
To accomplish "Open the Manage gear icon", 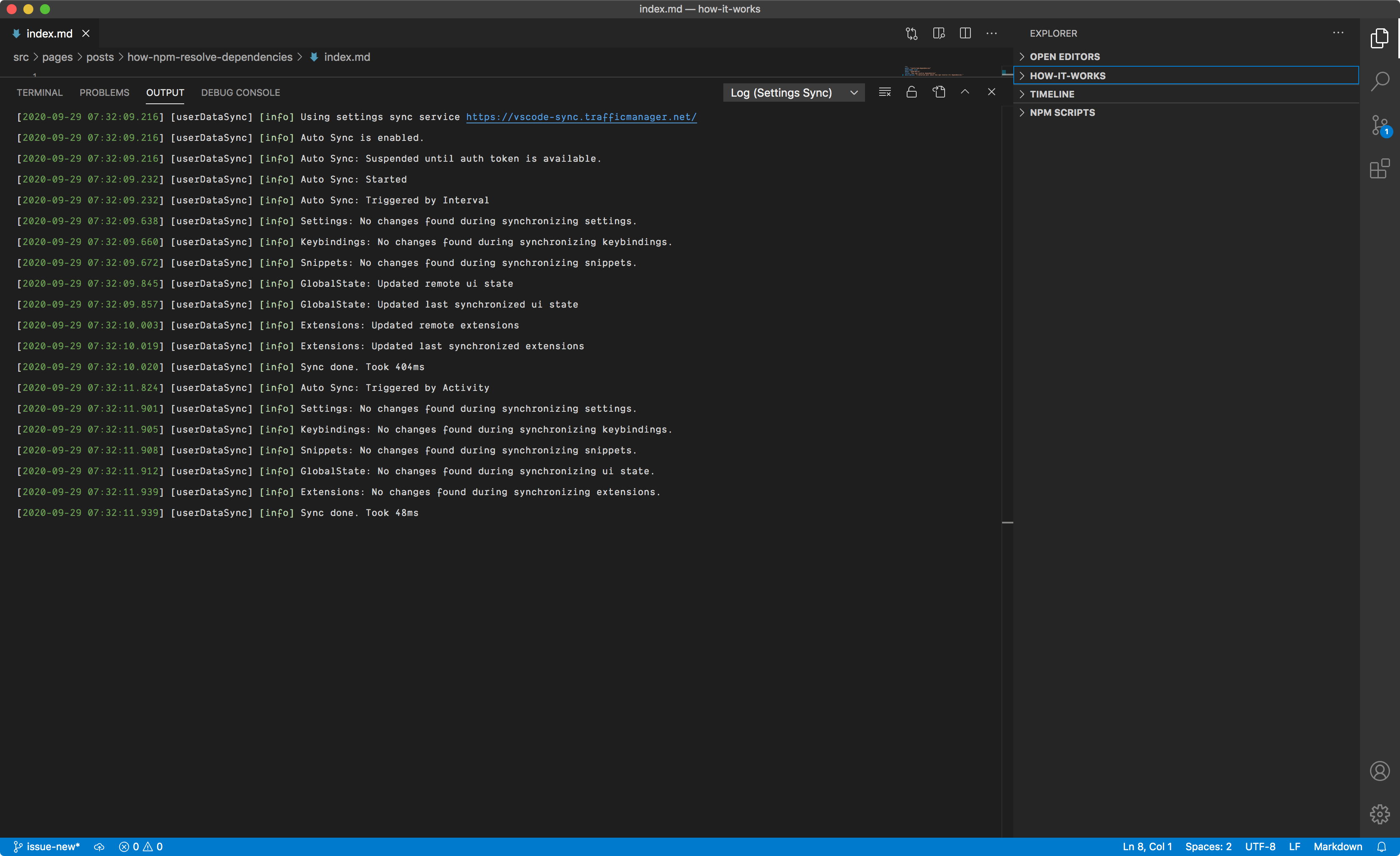I will coord(1380,814).
